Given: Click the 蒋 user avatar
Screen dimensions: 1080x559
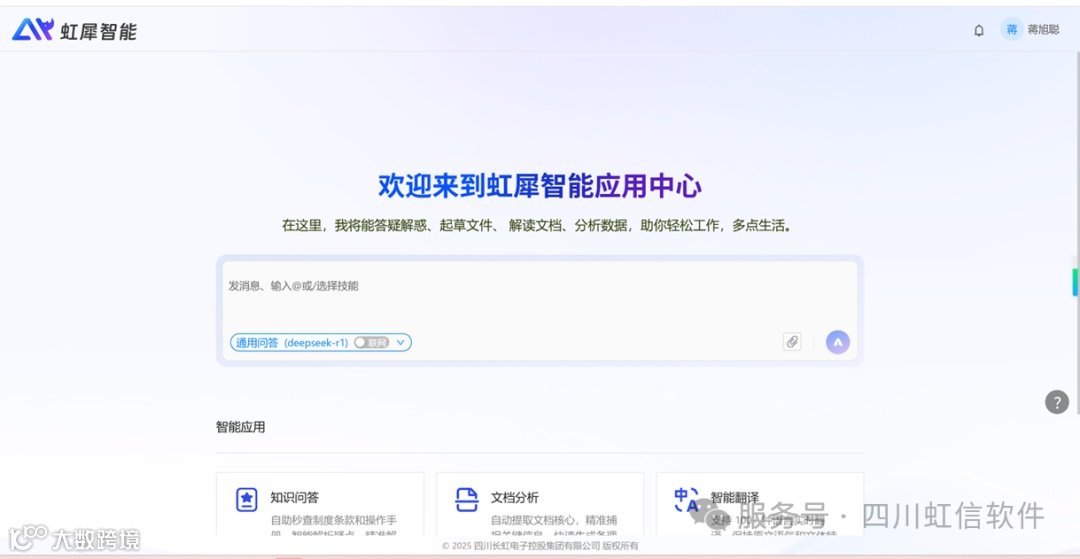Looking at the screenshot, I should click(x=1012, y=30).
